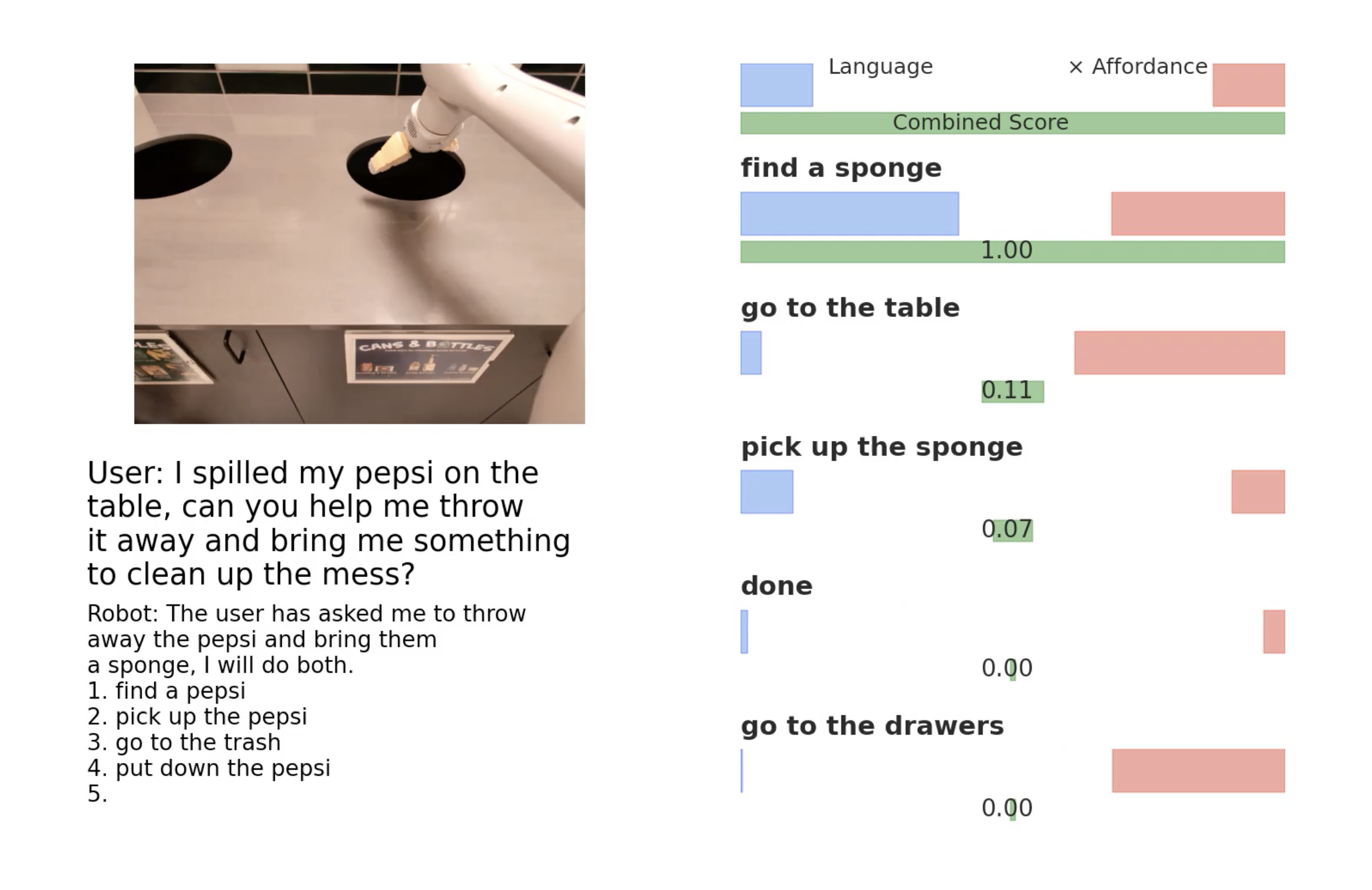Viewport: 1372px width, 890px height.
Task: Click the blue language bar for 'pick up the sponge'
Action: 767,492
